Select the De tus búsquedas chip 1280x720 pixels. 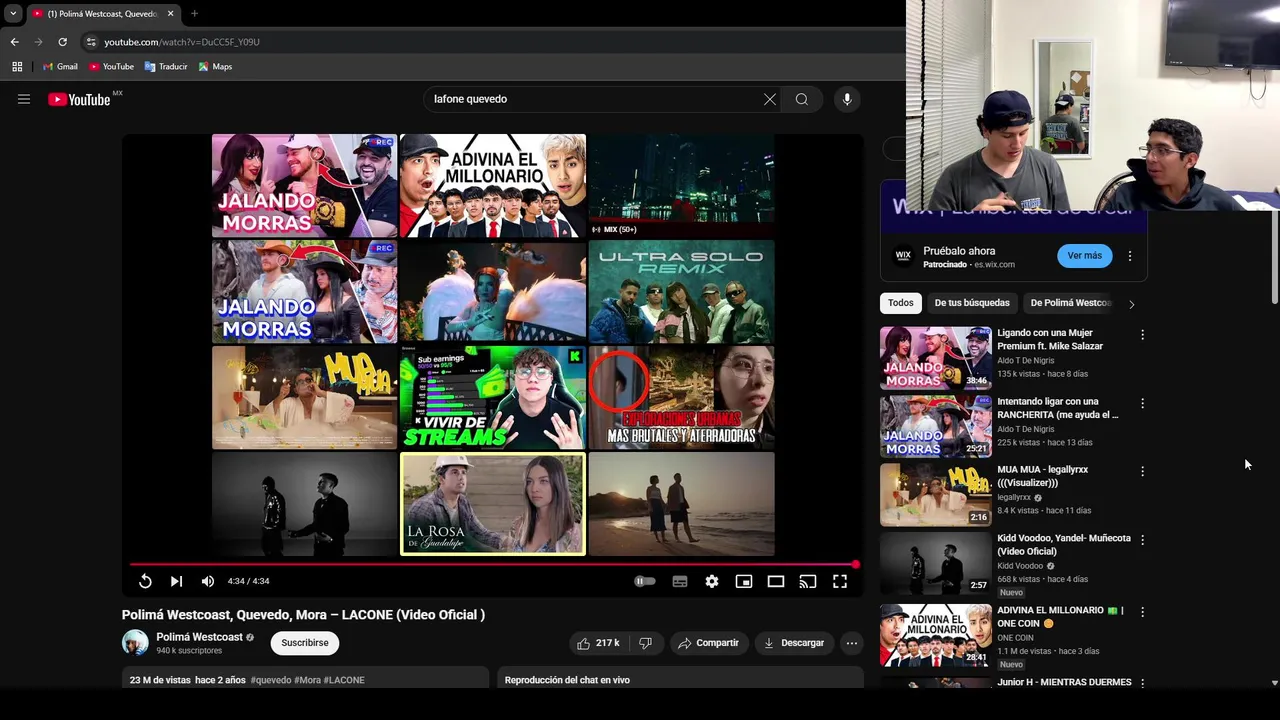[x=972, y=303]
